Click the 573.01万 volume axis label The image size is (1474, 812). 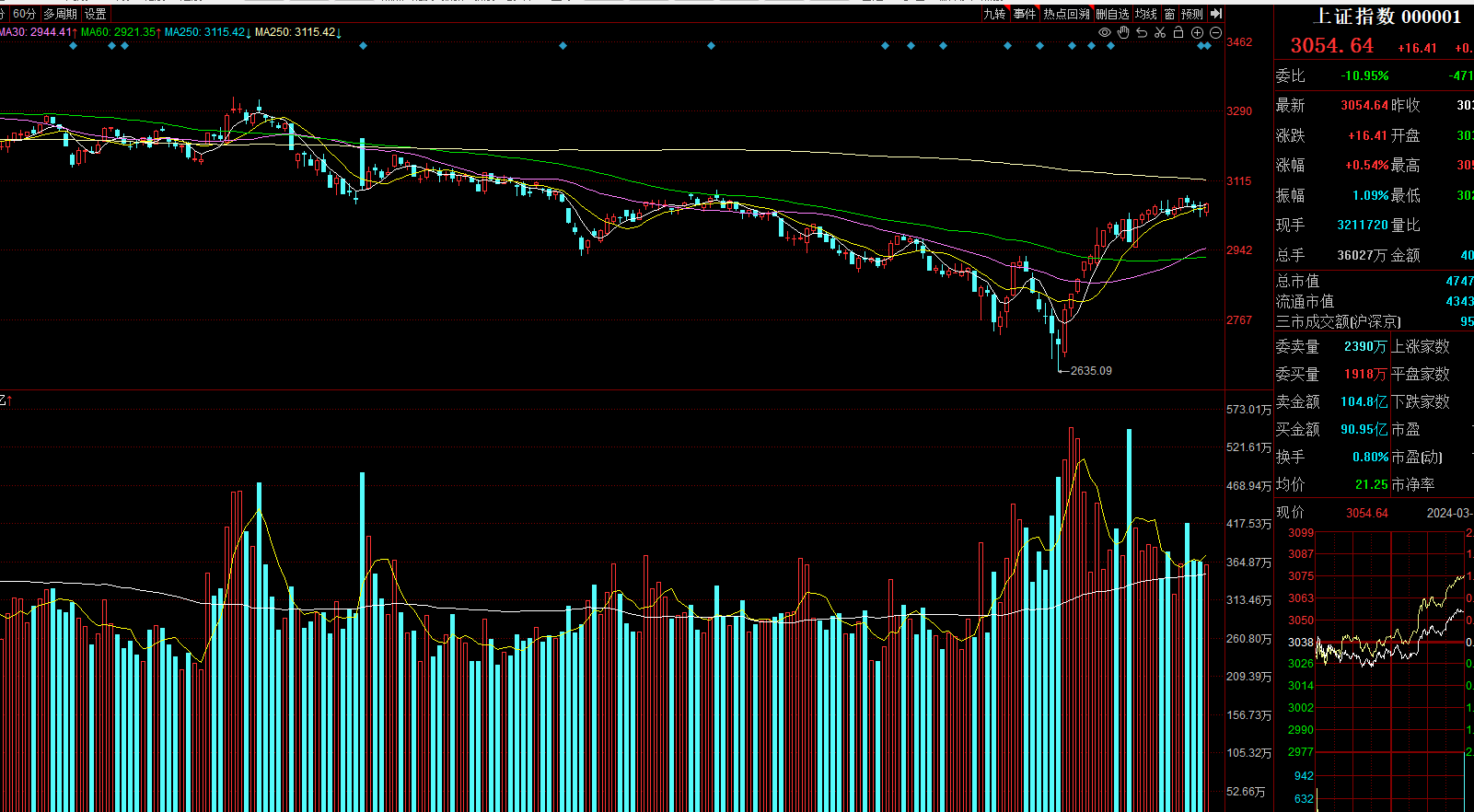point(1249,410)
